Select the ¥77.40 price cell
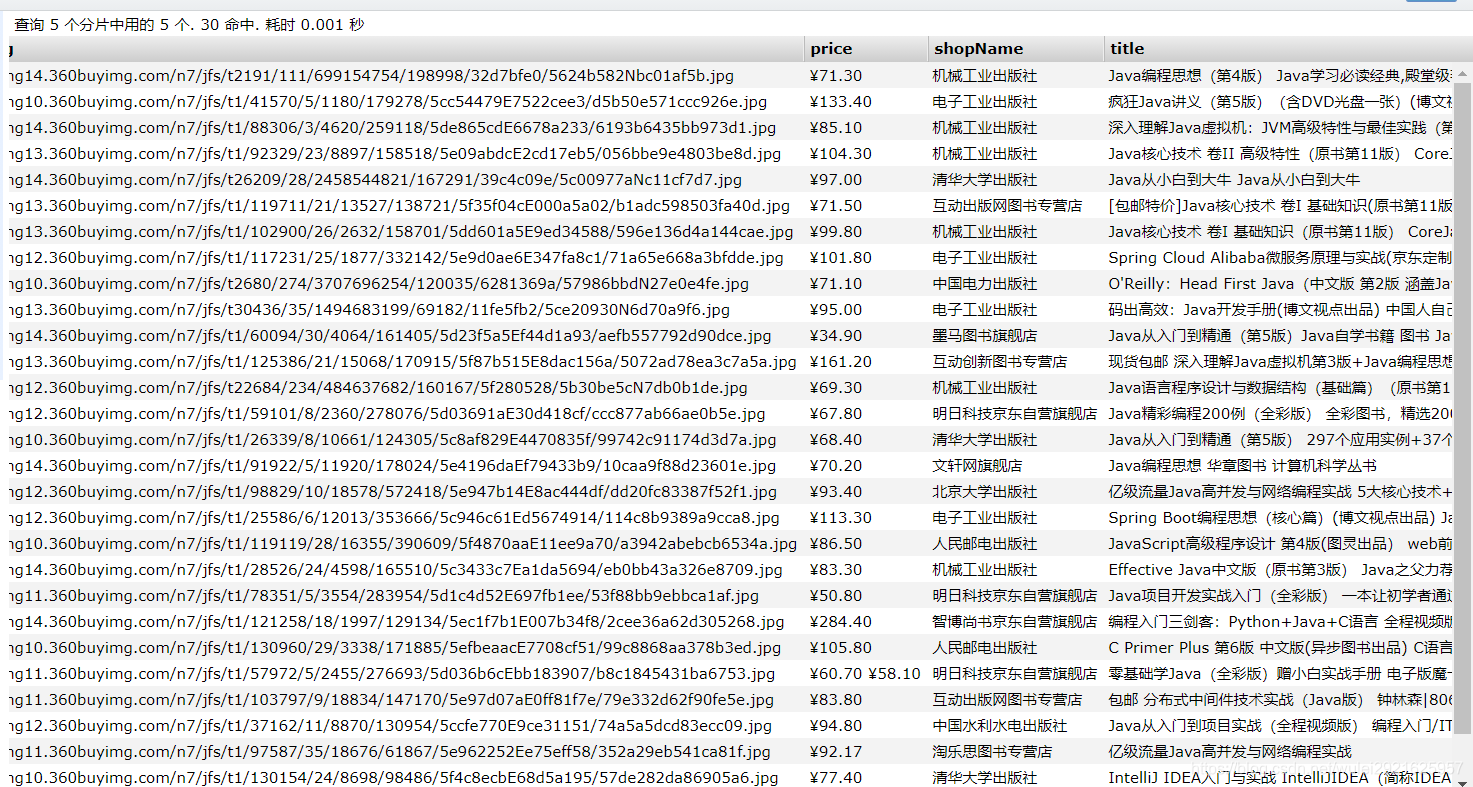This screenshot has height=787, width=1473. coord(836,778)
